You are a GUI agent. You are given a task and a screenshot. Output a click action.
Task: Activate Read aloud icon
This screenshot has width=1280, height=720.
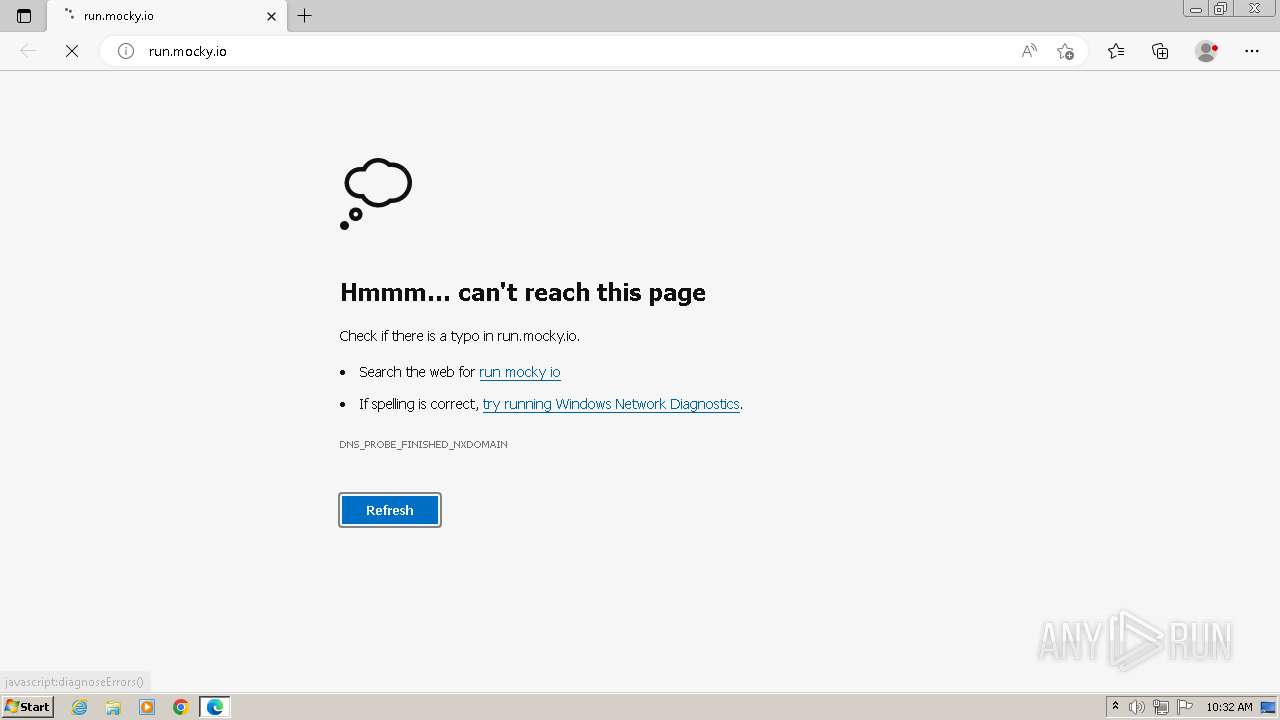[1029, 51]
